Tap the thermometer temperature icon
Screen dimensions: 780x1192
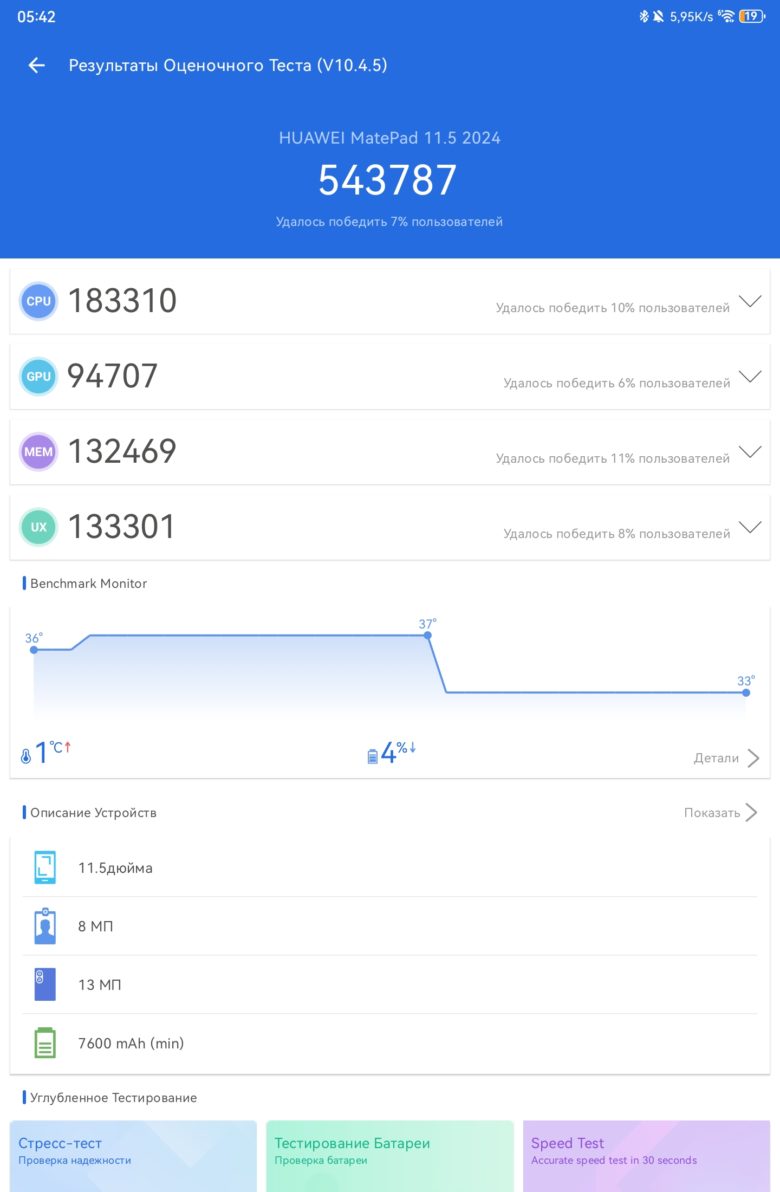pyautogui.click(x=26, y=756)
